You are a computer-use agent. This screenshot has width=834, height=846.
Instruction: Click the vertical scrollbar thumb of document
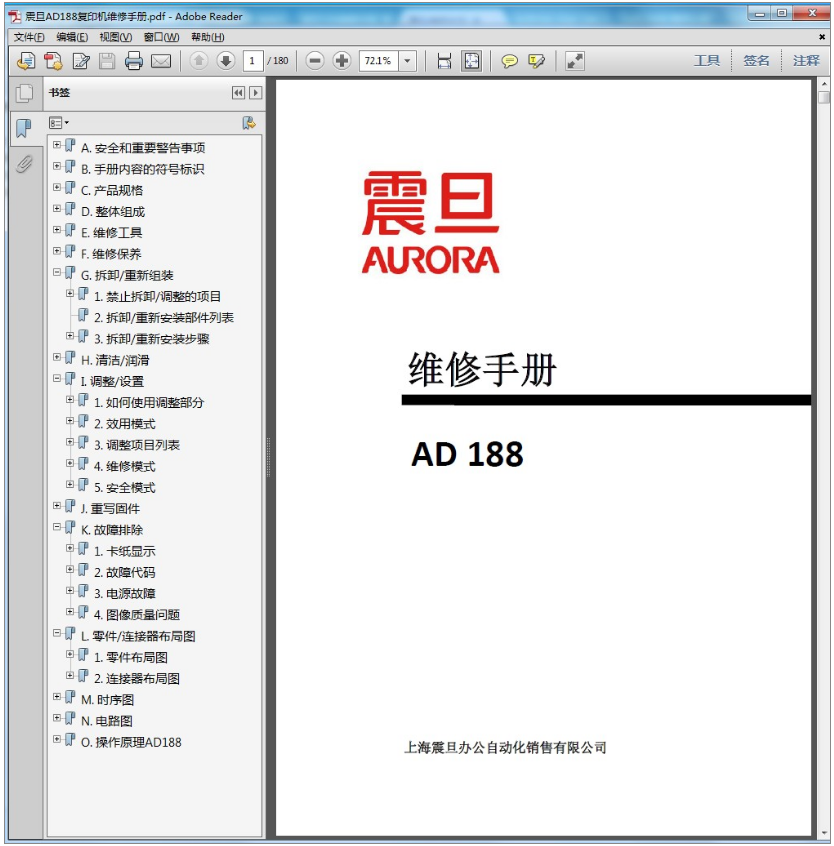823,98
